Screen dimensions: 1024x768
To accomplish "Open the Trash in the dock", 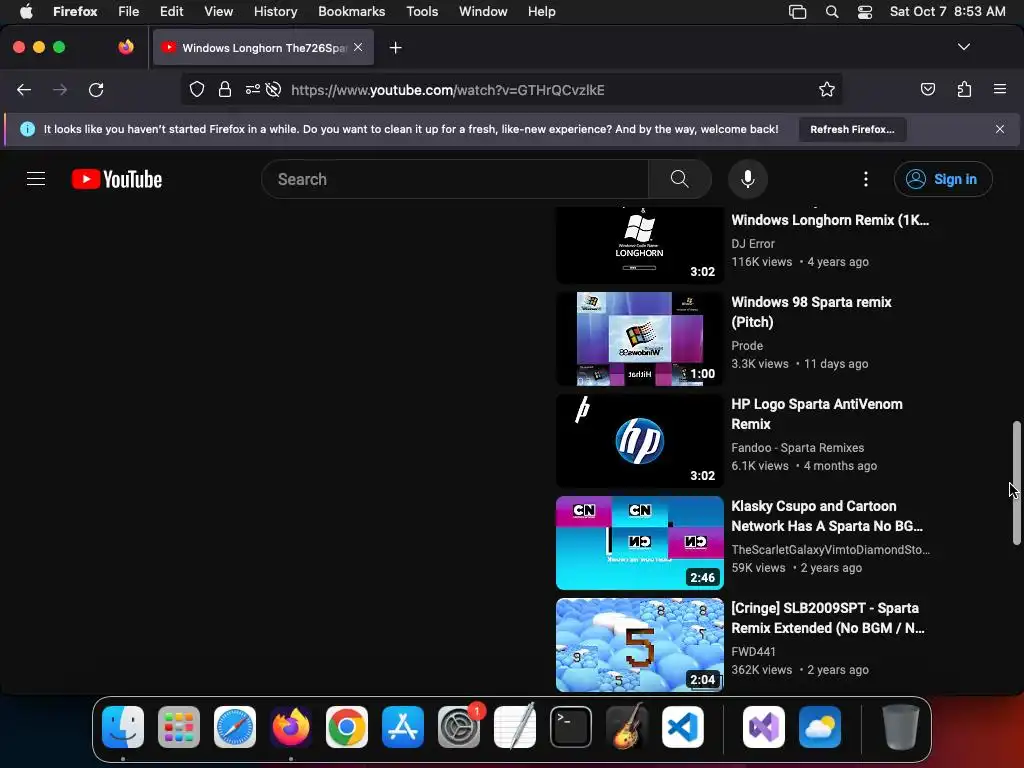I will pos(901,727).
